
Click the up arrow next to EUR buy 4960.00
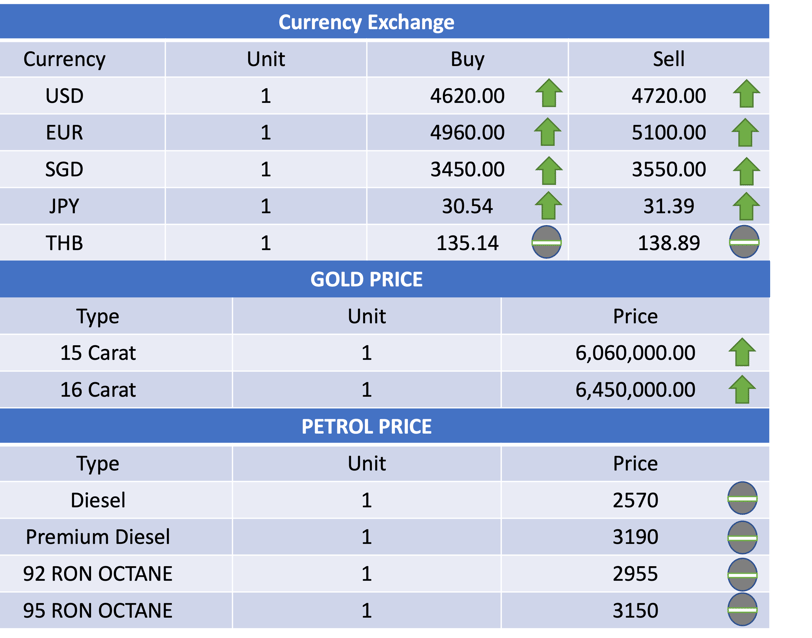pos(547,133)
